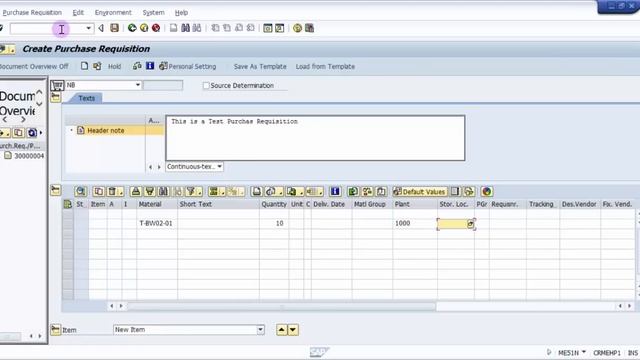Click the Sort Descending icon in item toolbar

point(150,191)
